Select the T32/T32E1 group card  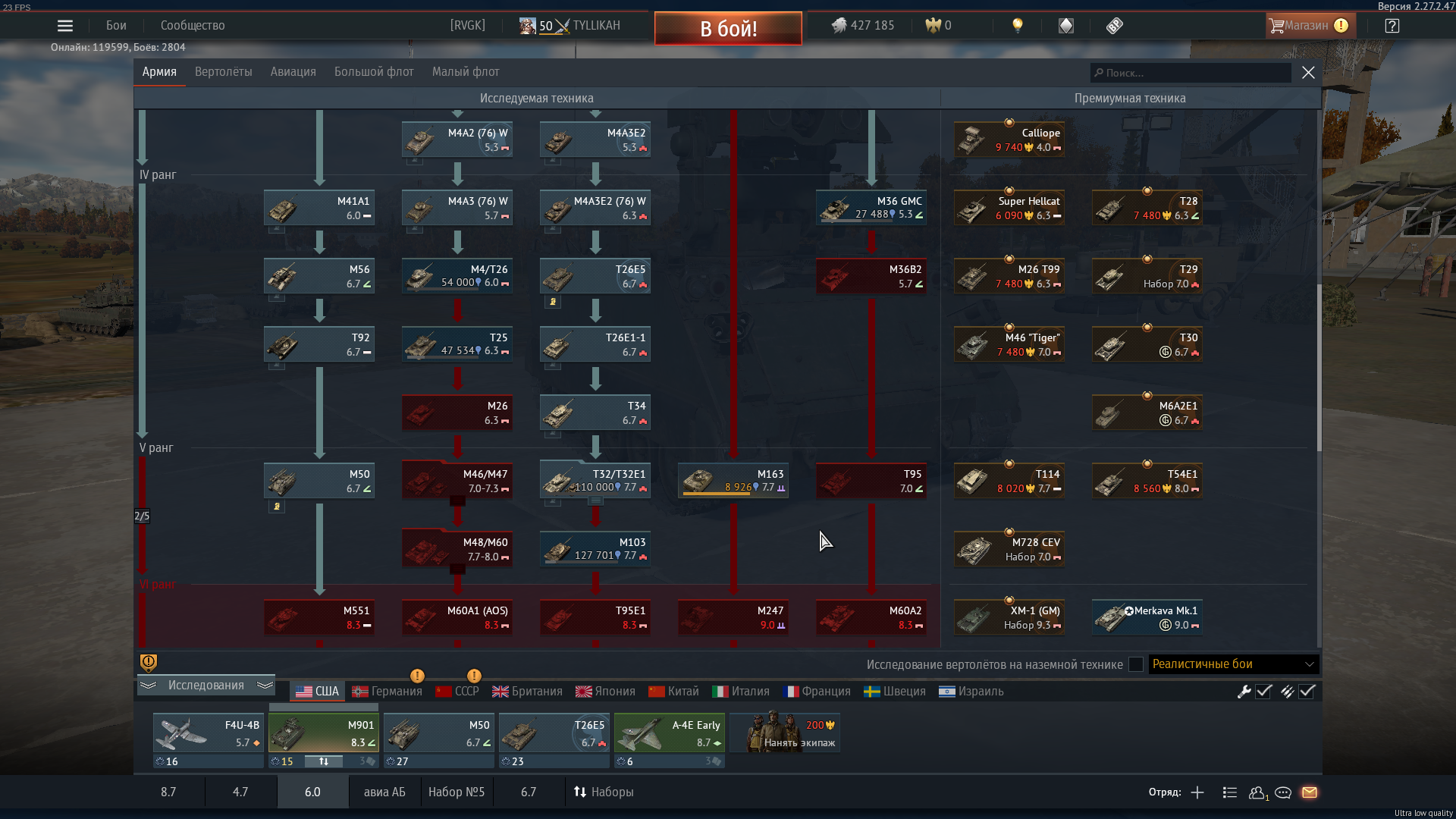click(595, 481)
